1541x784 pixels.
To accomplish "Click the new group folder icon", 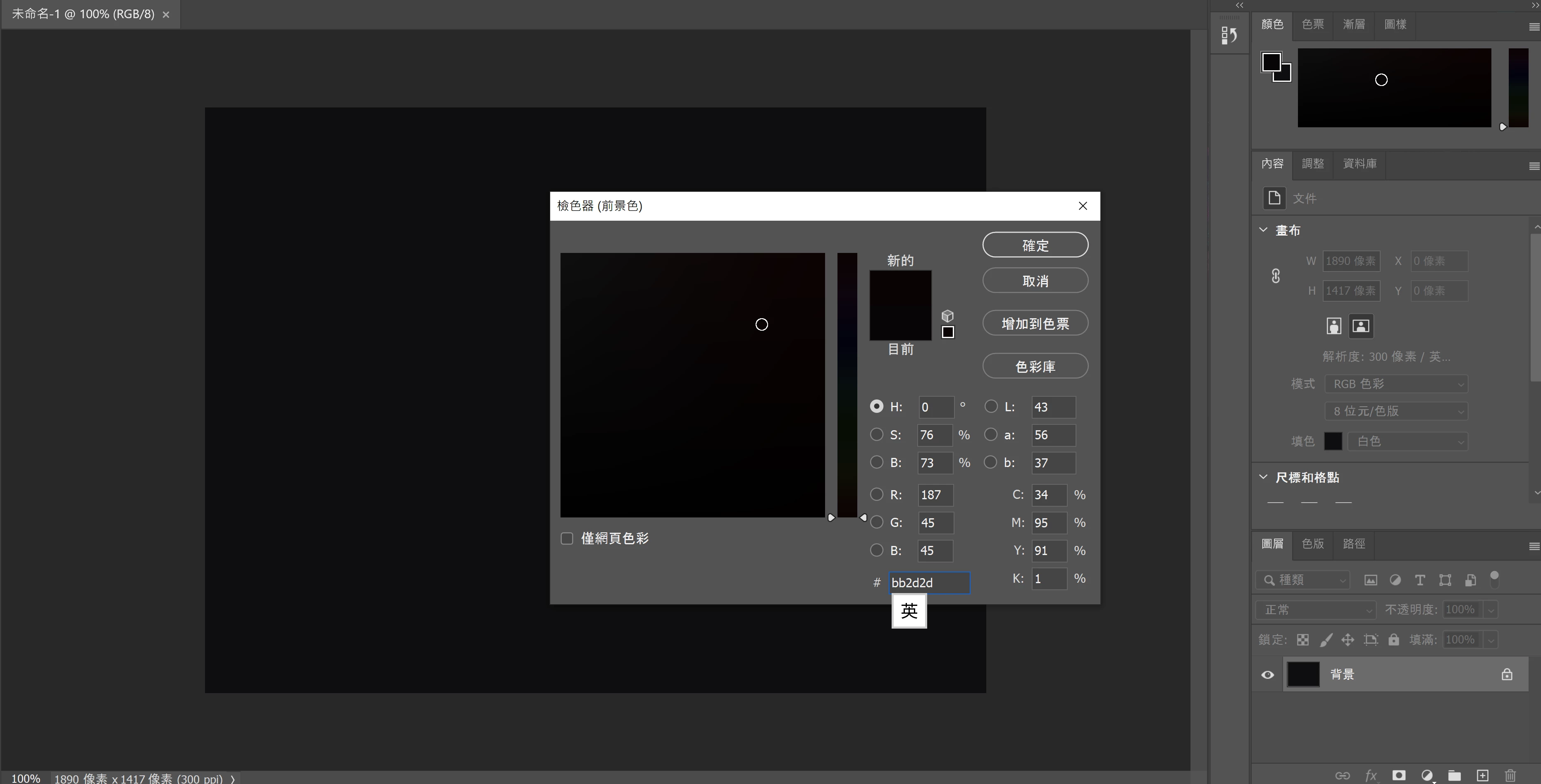I will pos(1454,775).
